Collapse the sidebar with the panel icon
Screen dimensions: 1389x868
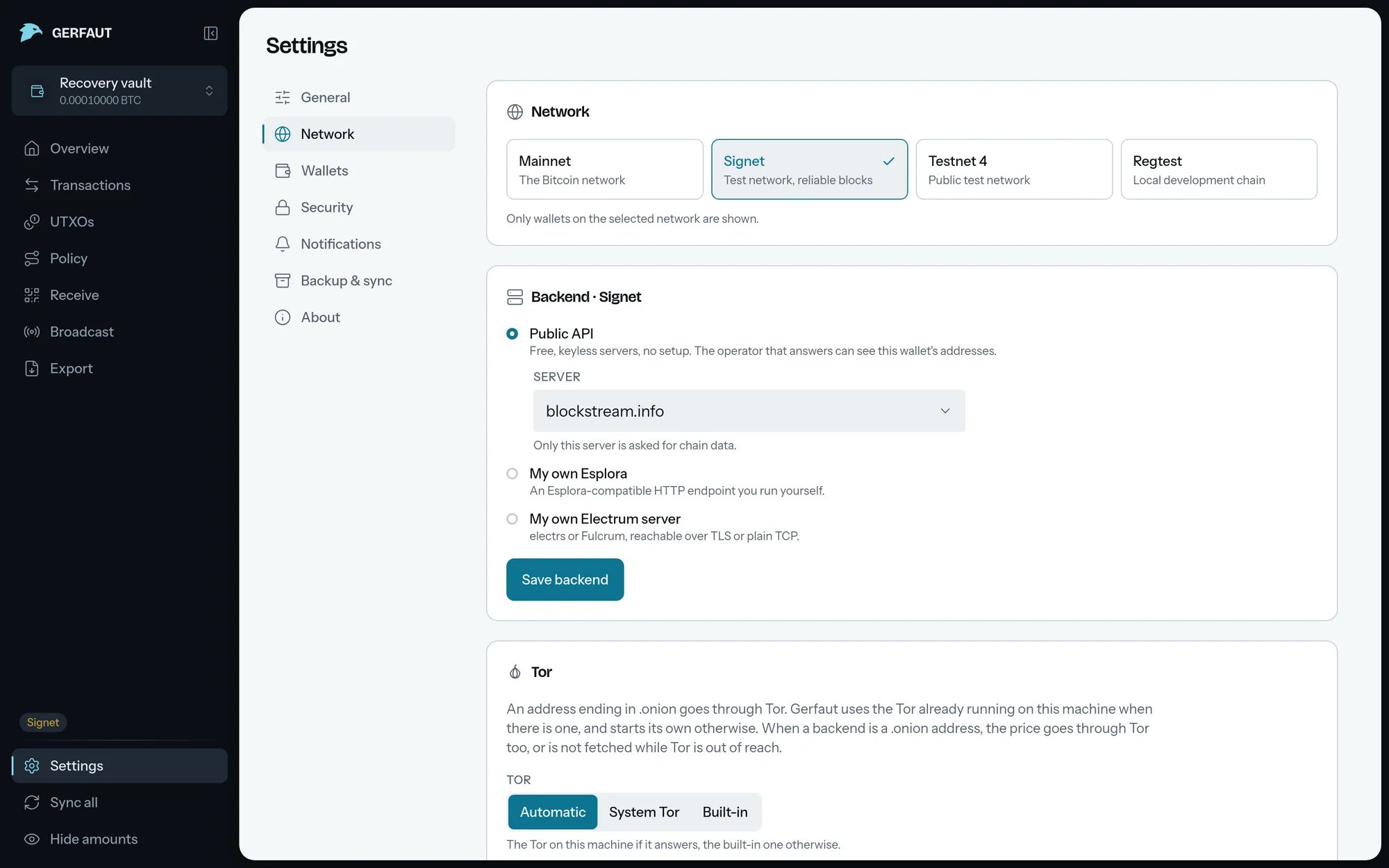tap(210, 33)
